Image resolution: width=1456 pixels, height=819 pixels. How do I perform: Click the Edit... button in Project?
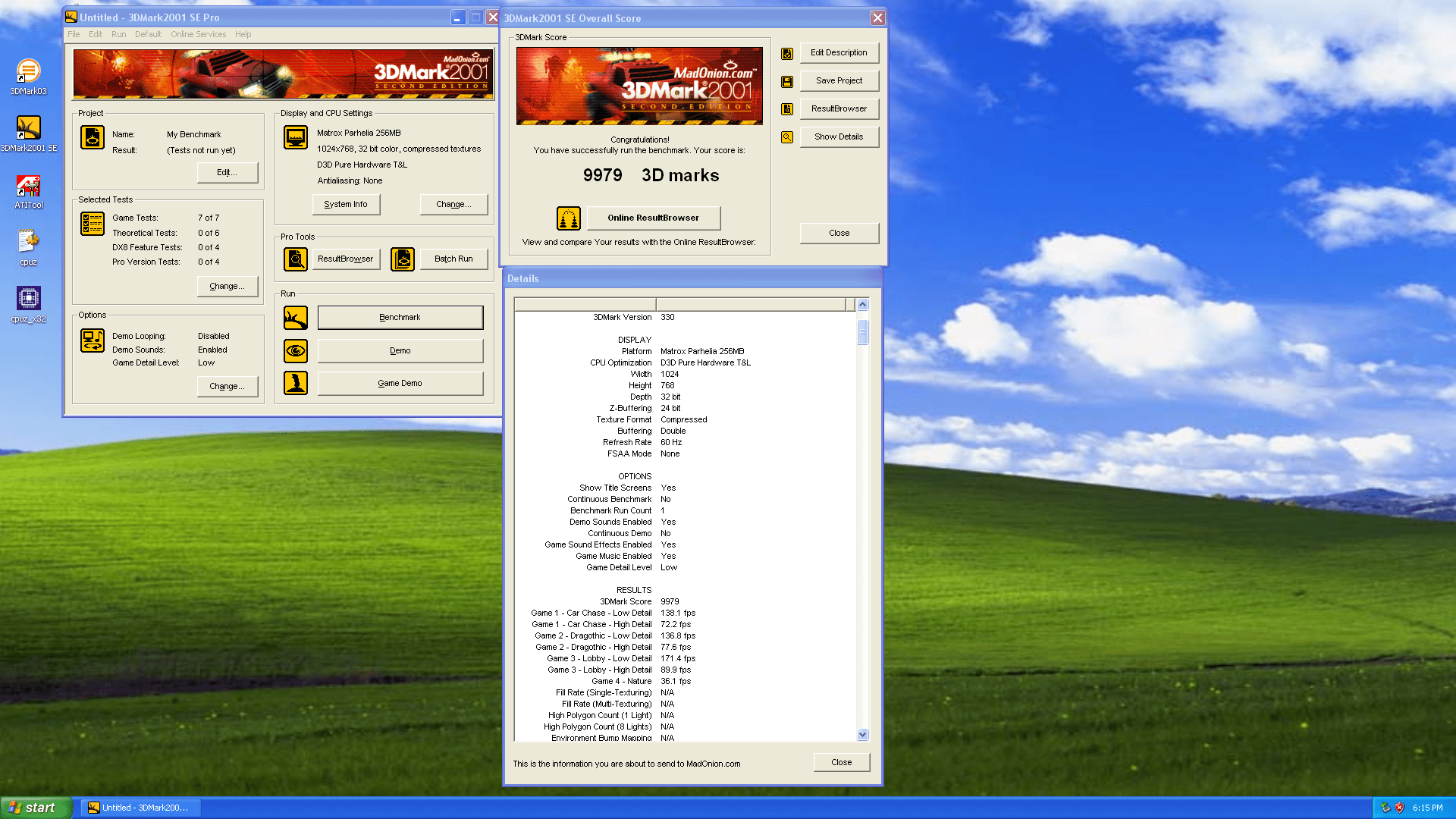(x=227, y=172)
